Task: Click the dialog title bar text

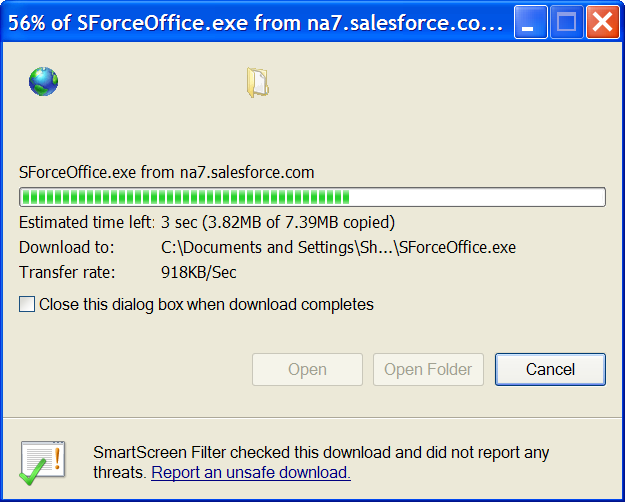Action: click(256, 23)
